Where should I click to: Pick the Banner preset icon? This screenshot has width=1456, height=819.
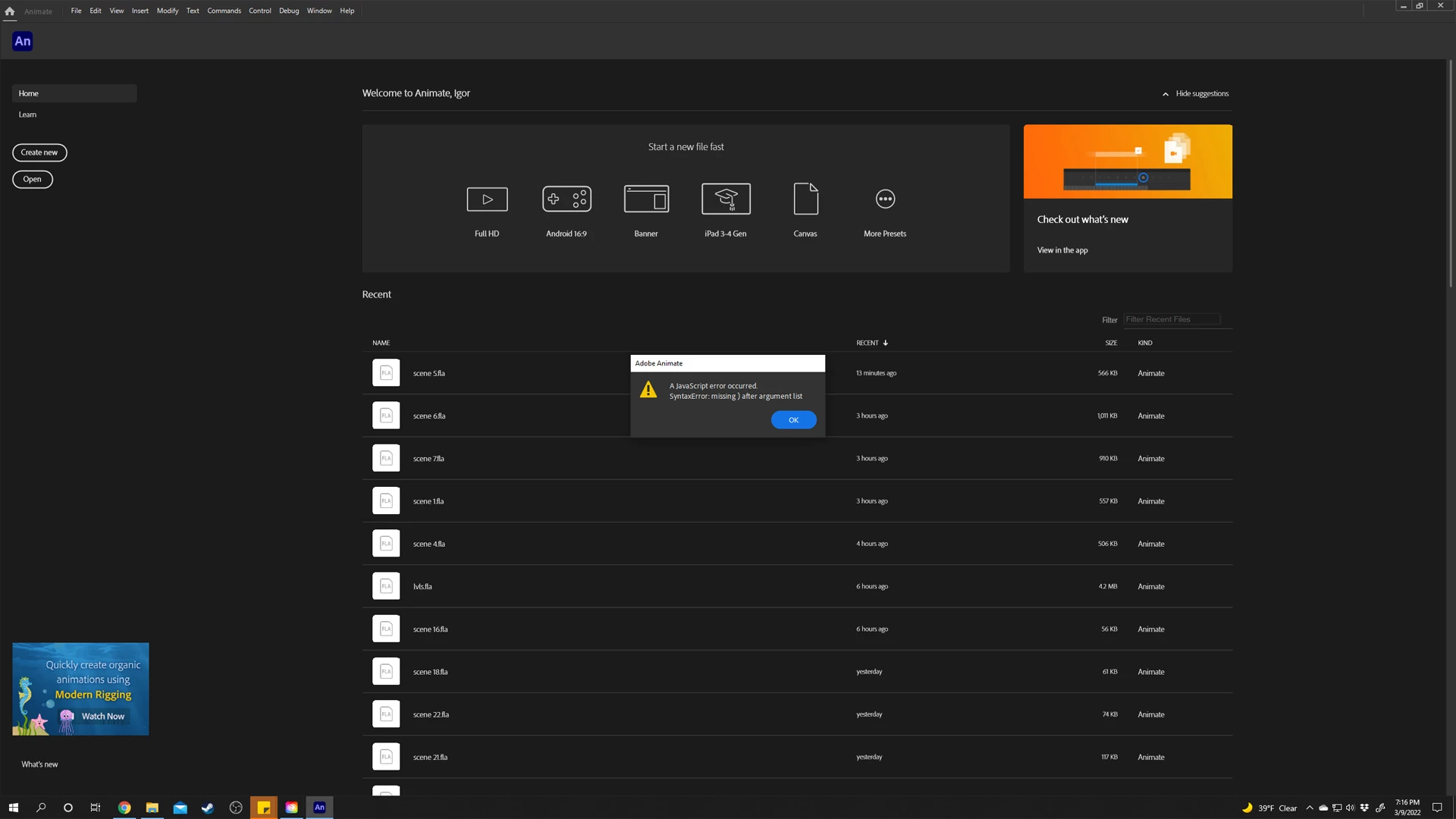[x=646, y=199]
